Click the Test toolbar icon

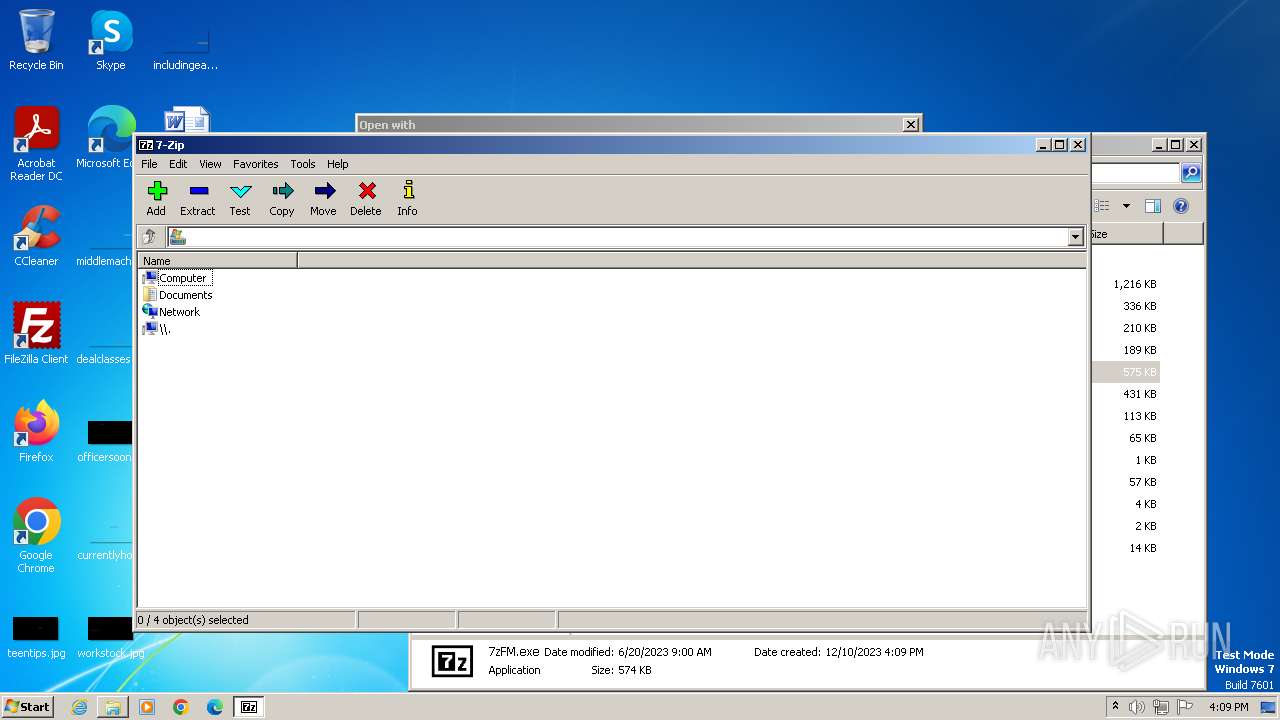pyautogui.click(x=240, y=198)
